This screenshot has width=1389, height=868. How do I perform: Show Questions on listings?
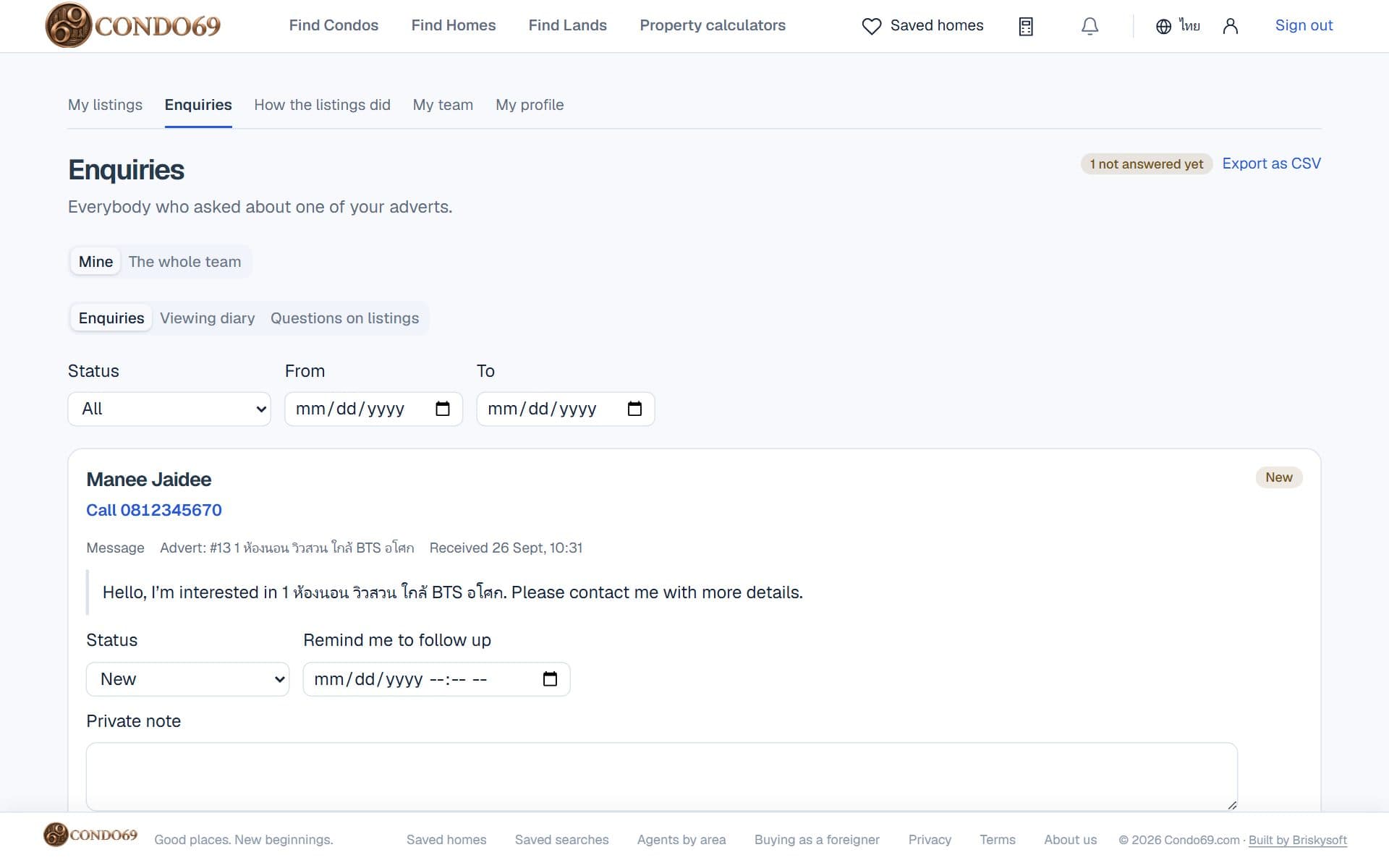point(344,318)
